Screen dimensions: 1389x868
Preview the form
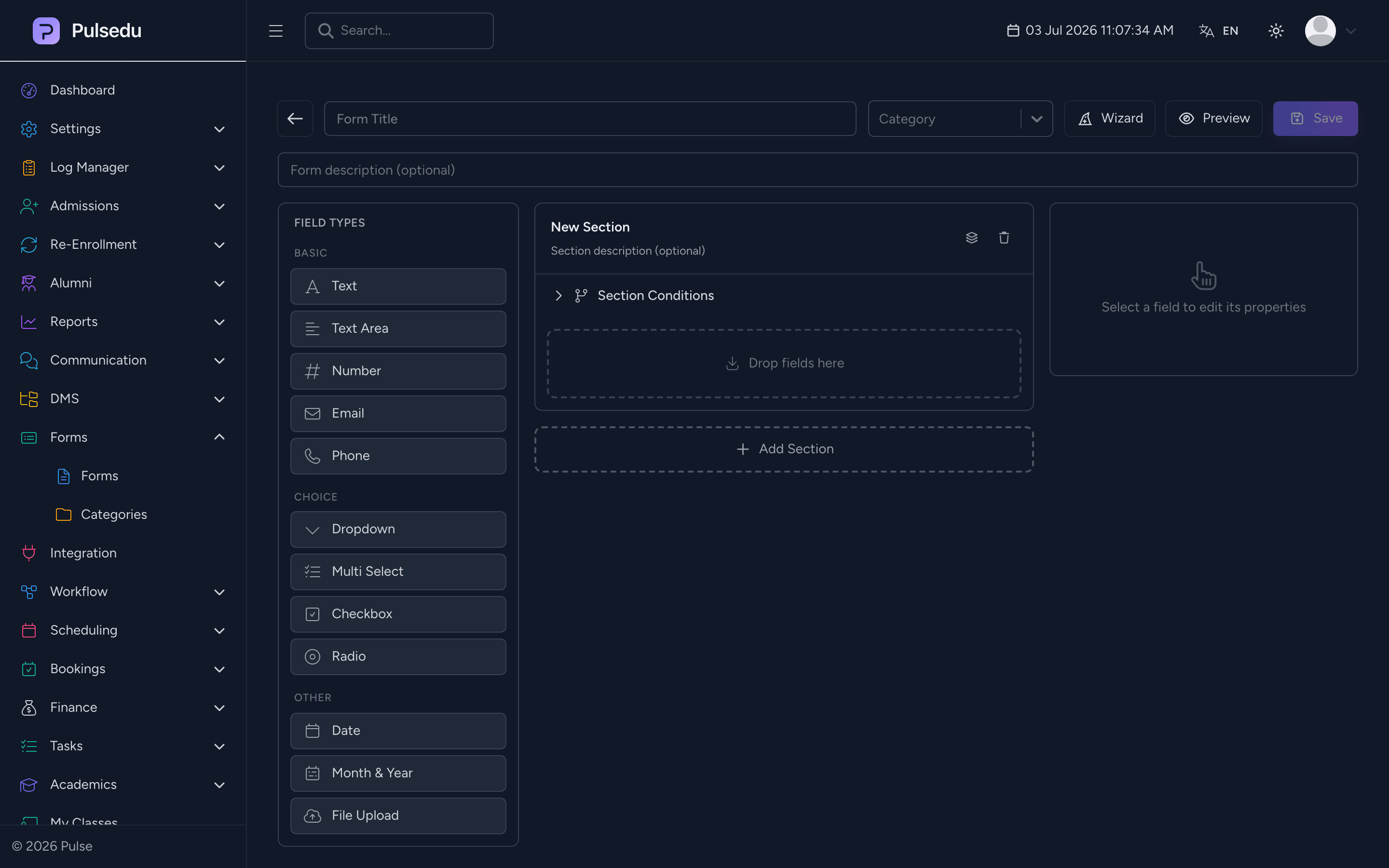click(1213, 119)
